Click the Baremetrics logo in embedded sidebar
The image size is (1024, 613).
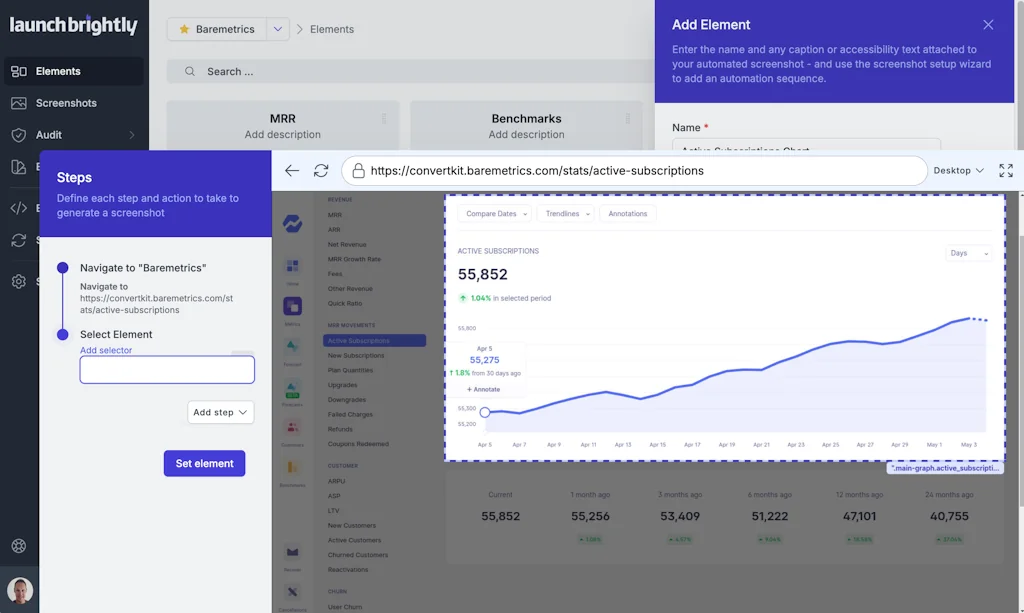(292, 224)
